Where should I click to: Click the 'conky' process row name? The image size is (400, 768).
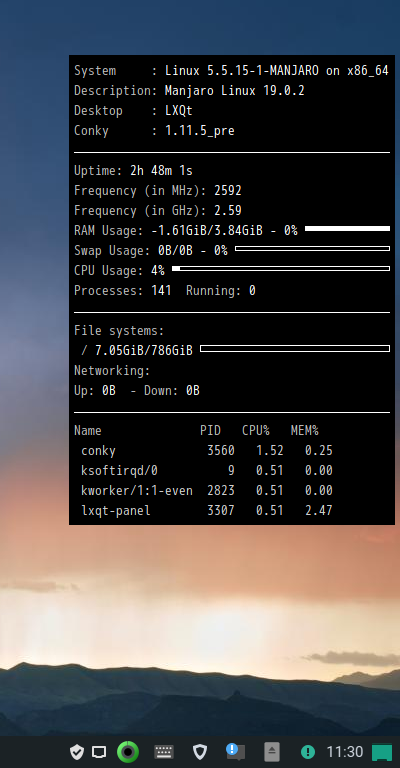coord(98,451)
